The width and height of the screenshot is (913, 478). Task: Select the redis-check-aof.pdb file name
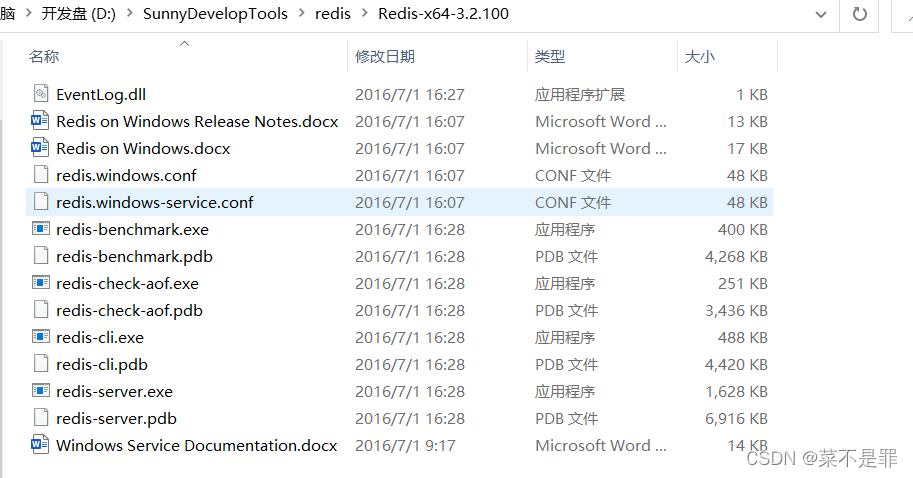129,310
